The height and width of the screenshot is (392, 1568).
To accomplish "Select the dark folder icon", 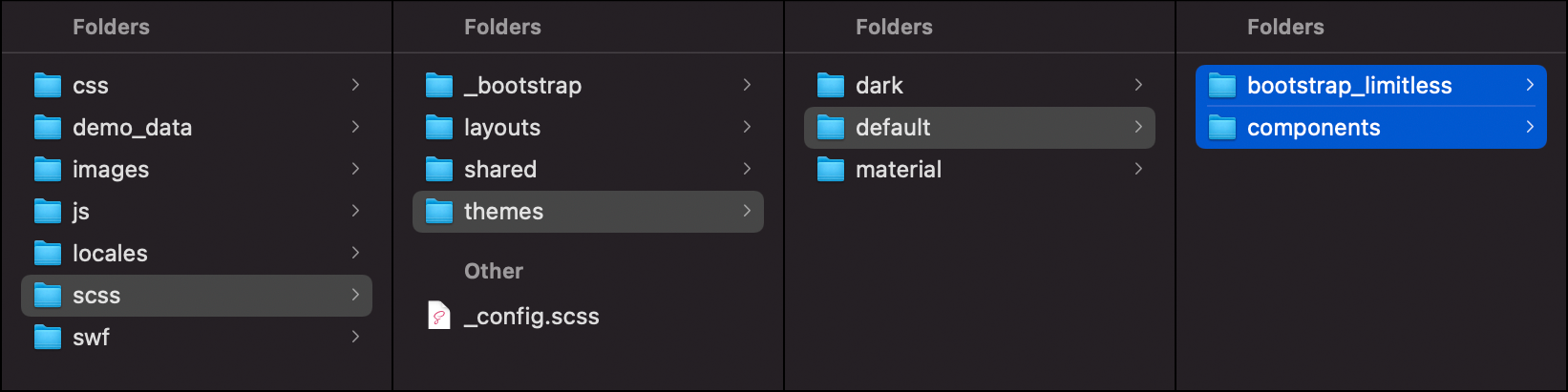I will point(831,86).
